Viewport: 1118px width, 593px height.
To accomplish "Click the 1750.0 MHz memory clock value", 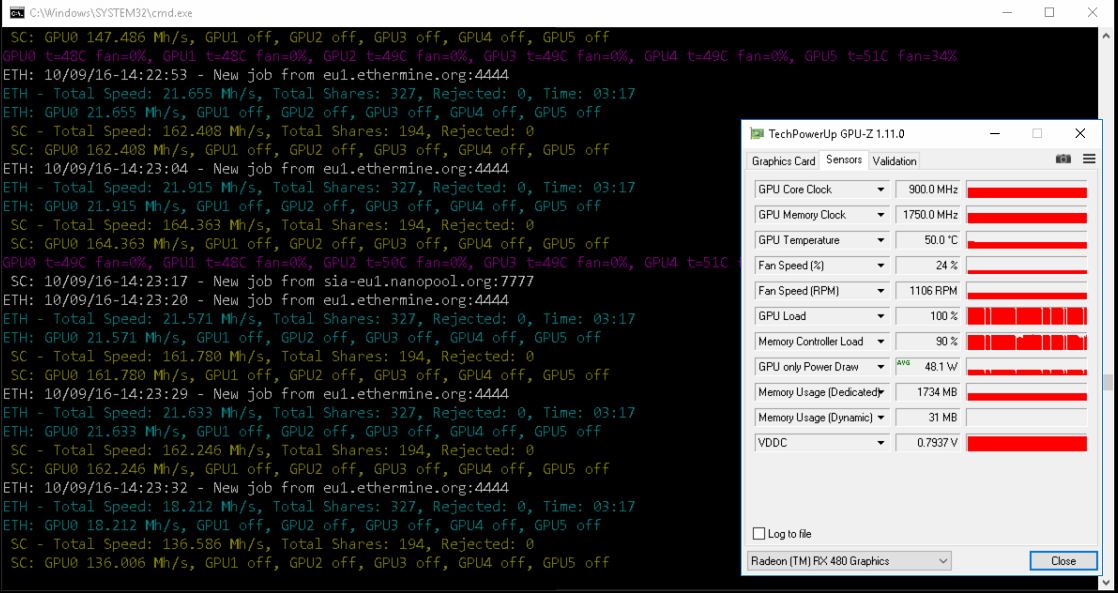I will (x=927, y=215).
